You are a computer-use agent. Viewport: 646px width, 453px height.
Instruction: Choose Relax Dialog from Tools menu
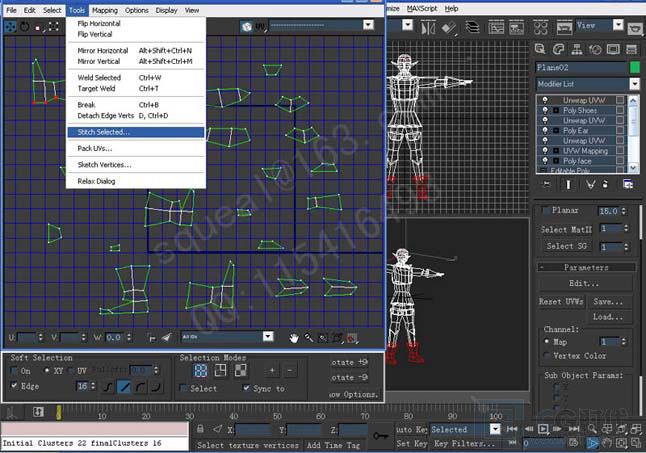[x=136, y=181]
